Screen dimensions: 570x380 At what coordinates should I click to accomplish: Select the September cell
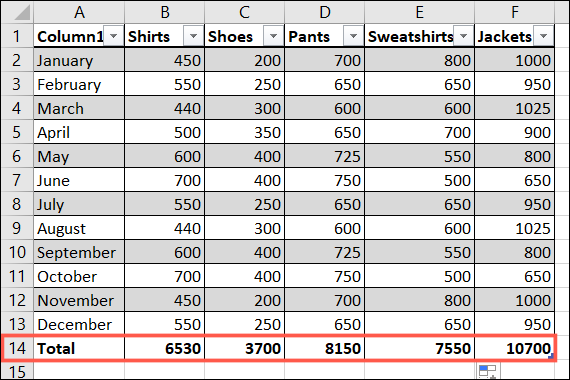79,252
